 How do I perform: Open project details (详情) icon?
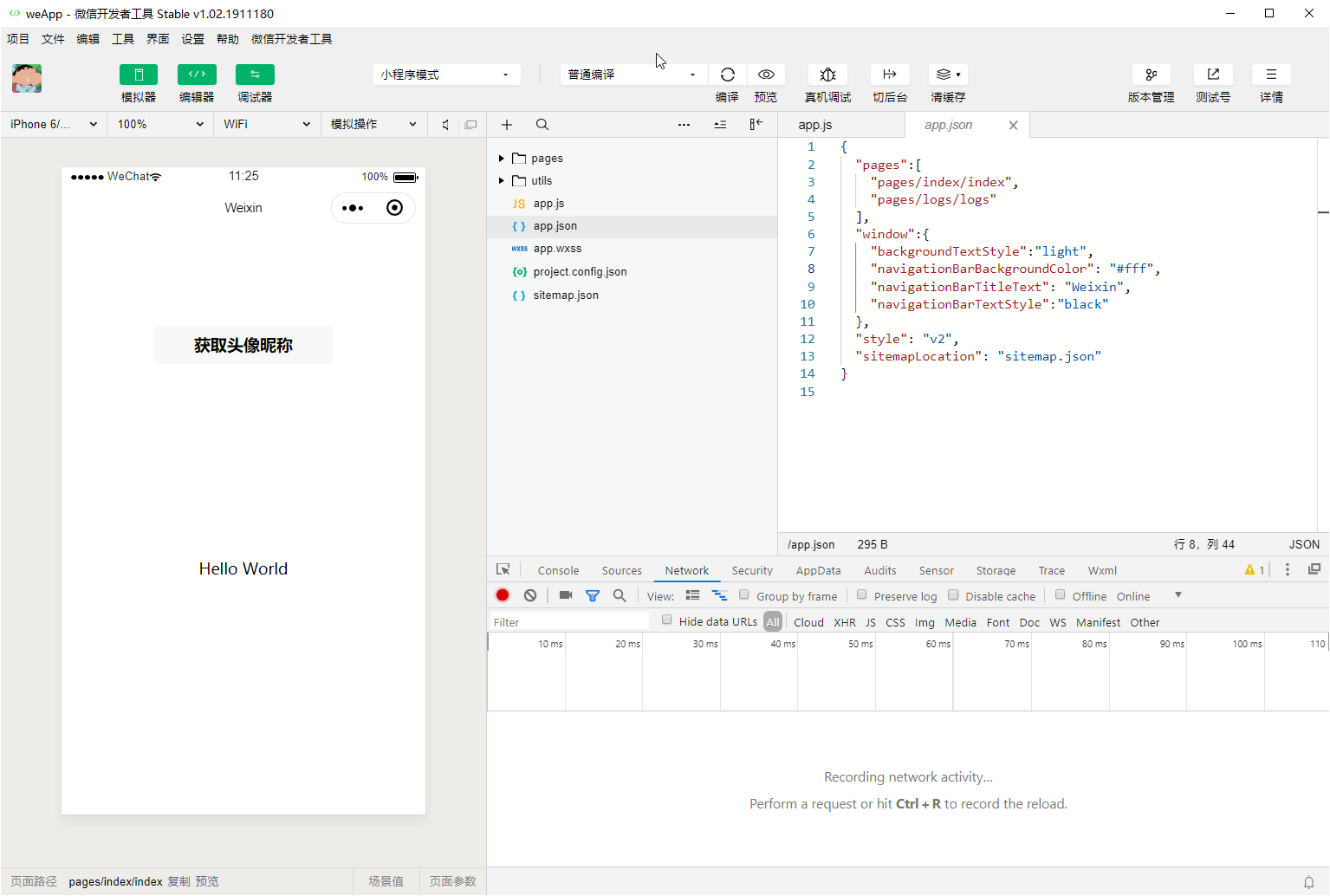tap(1271, 75)
